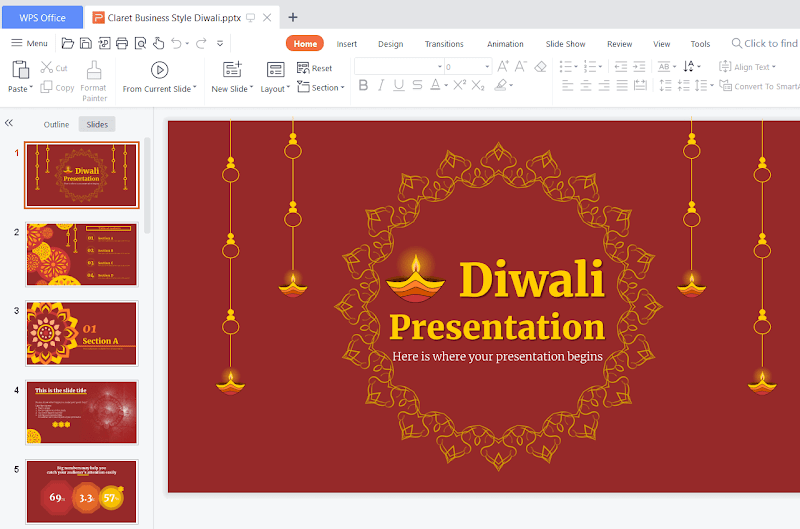Image resolution: width=800 pixels, height=529 pixels.
Task: Save the presentation with the floppy icon
Action: [x=86, y=43]
